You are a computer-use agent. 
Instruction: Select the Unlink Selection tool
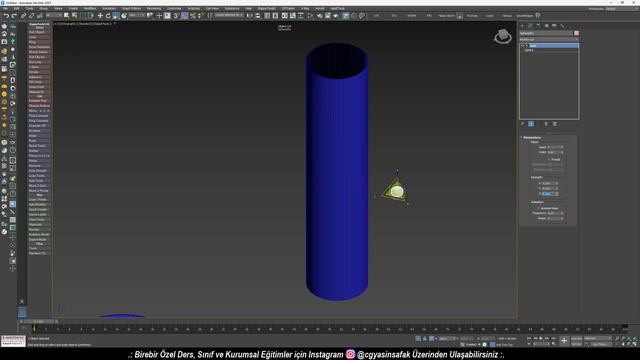tap(31, 16)
